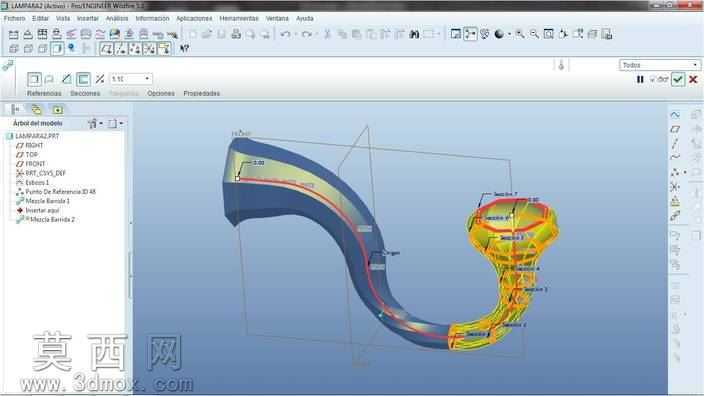
Task: Click the Undo arrow icon
Action: tap(285, 34)
